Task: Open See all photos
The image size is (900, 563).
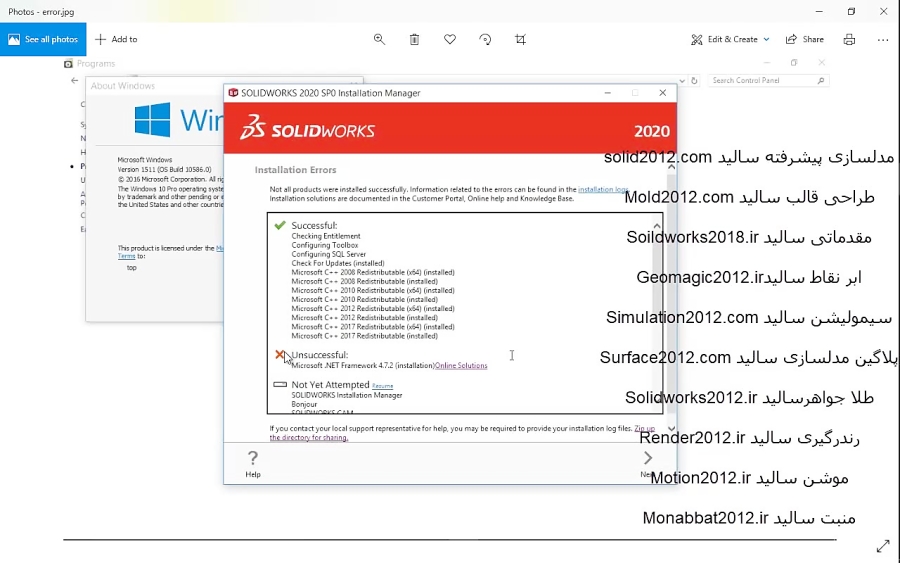Action: tap(43, 39)
